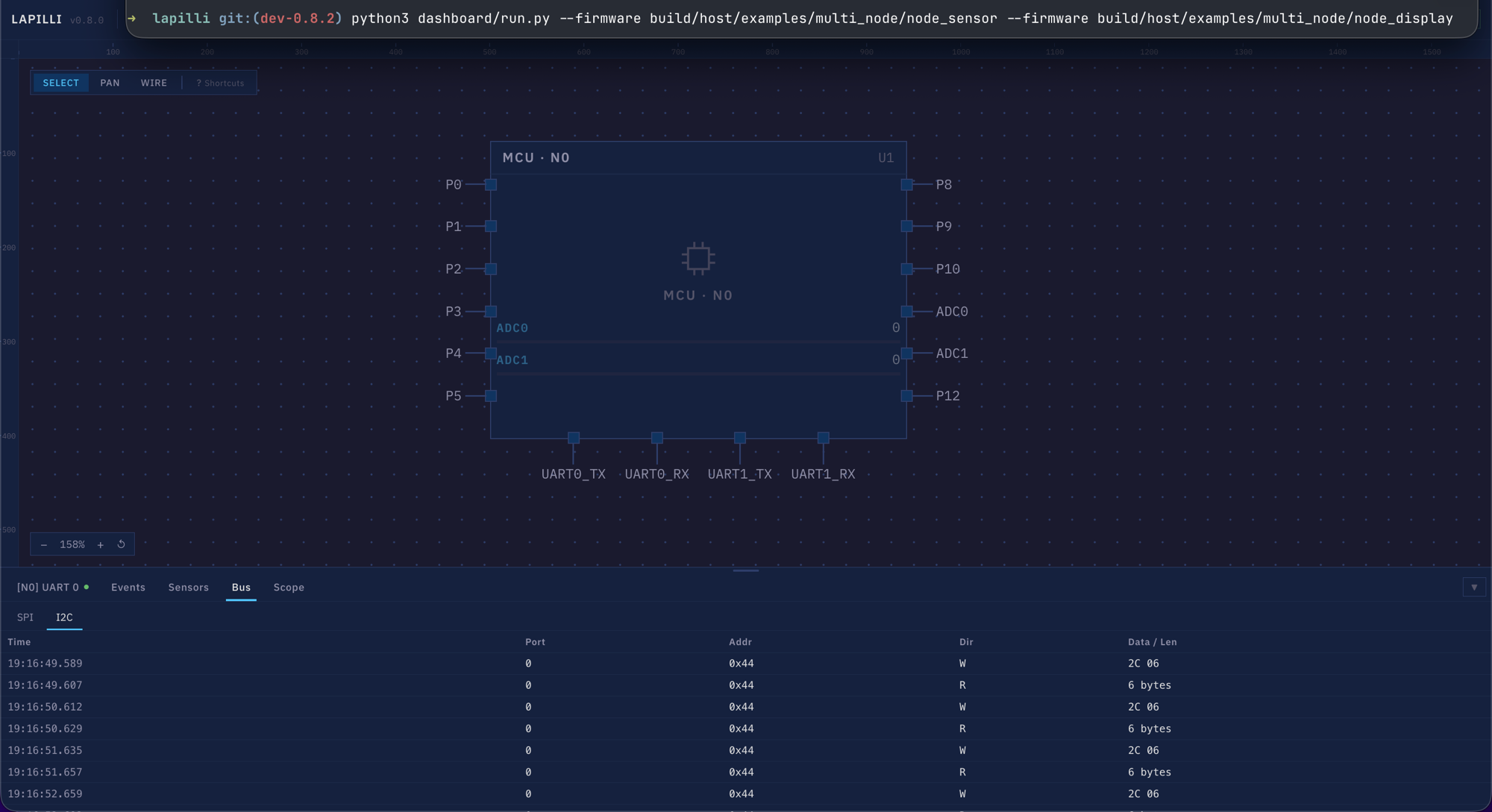The height and width of the screenshot is (812, 1492).
Task: Click the P4 pin connector
Action: (491, 353)
